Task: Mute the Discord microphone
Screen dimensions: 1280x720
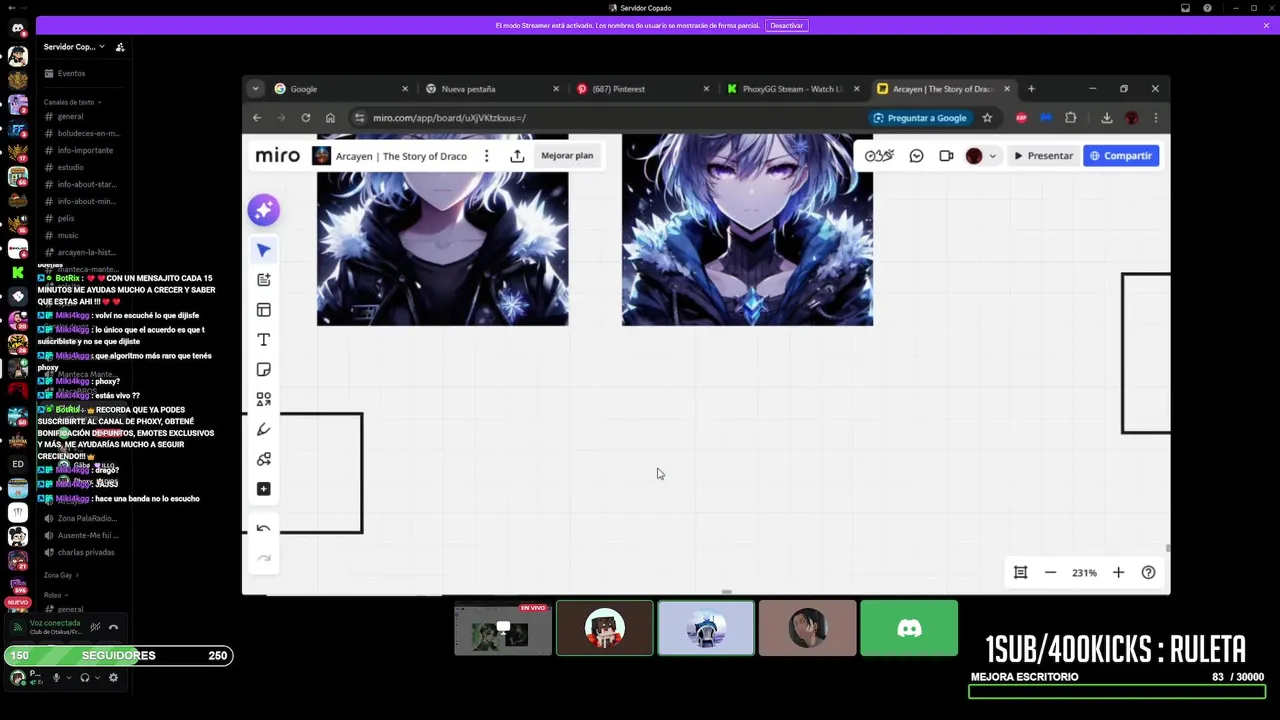Action: pyautogui.click(x=56, y=677)
